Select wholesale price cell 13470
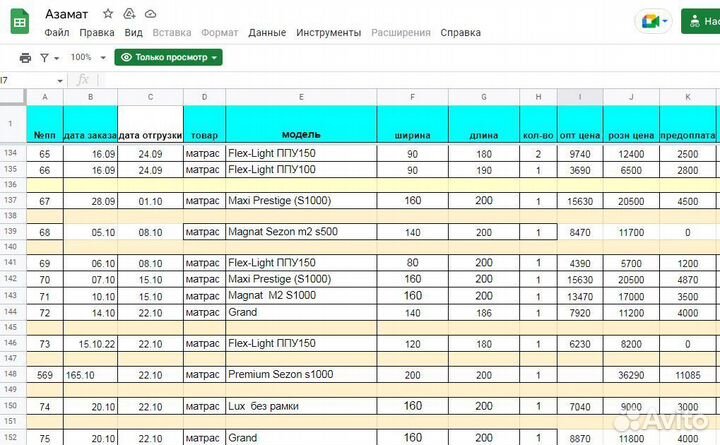Viewport: 720px width, 445px height. click(580, 296)
